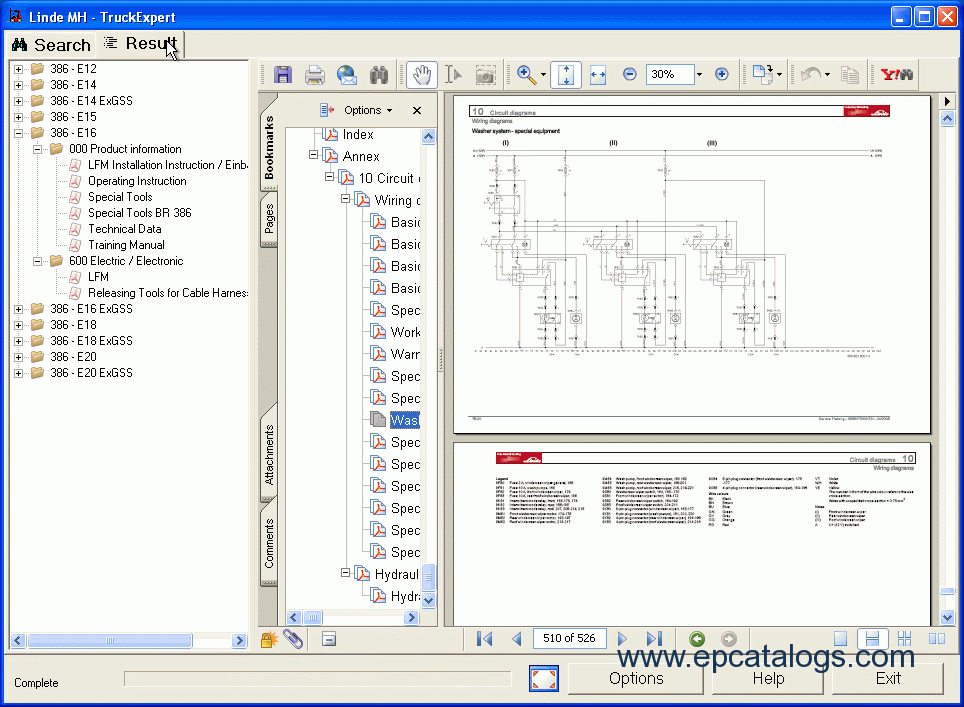Go to first page of document

(x=484, y=639)
